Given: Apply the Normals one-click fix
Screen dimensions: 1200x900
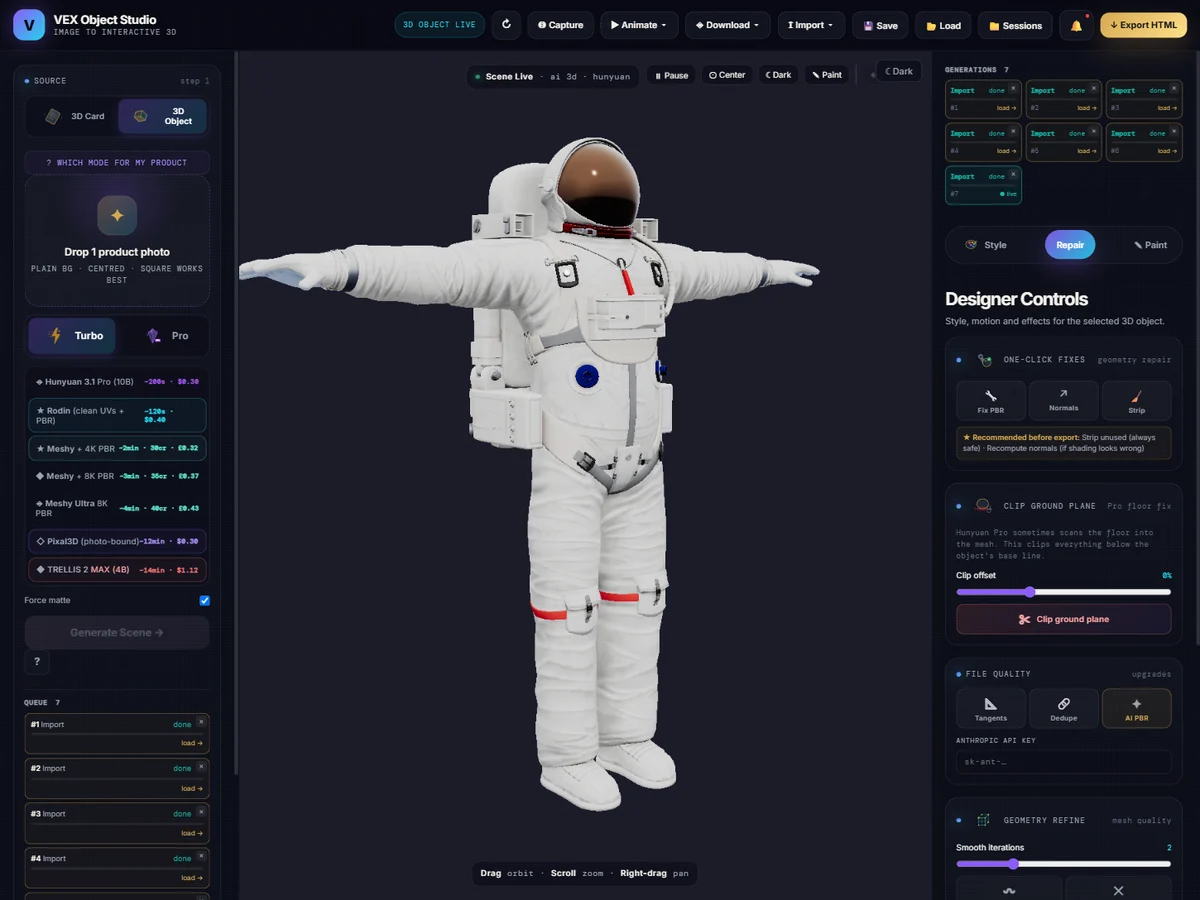Looking at the screenshot, I should coord(1064,400).
